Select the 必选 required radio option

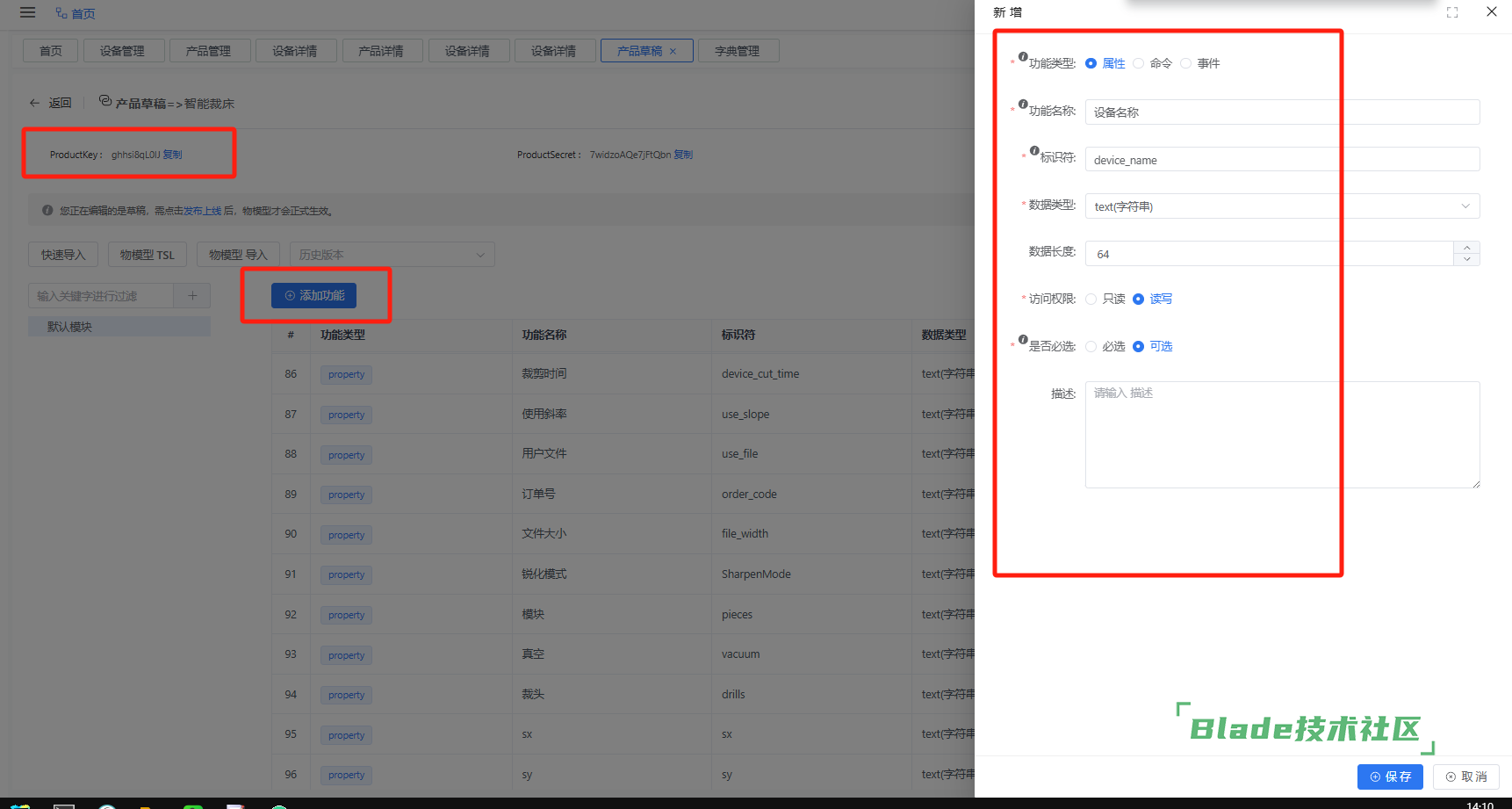click(1091, 346)
